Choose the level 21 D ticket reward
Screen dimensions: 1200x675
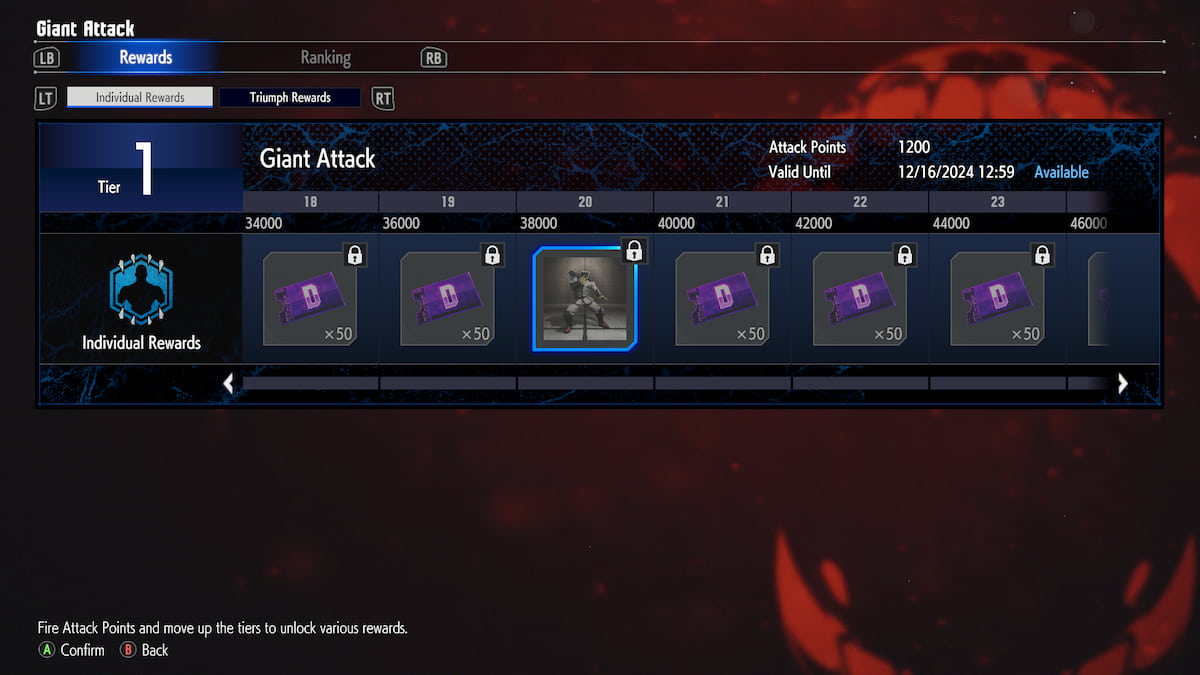pos(722,298)
